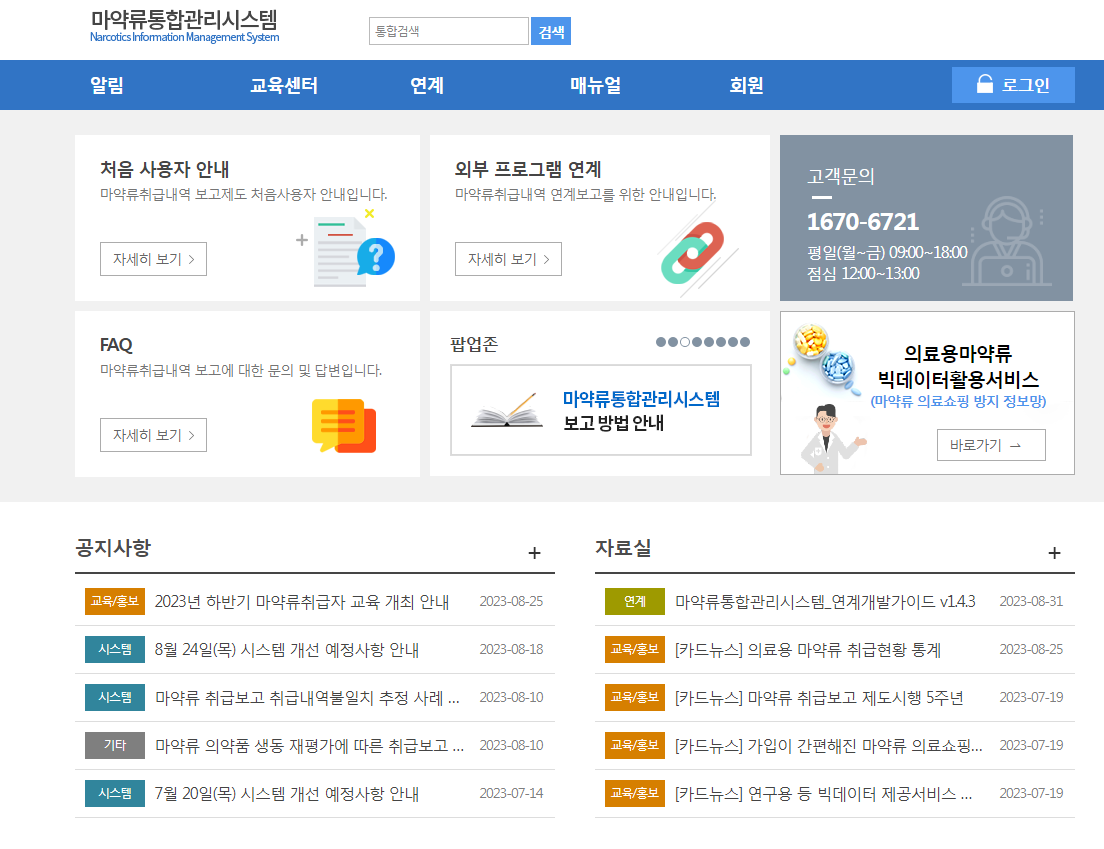Select the third carousel dot in 팝업존
This screenshot has height=849, width=1104.
point(685,341)
